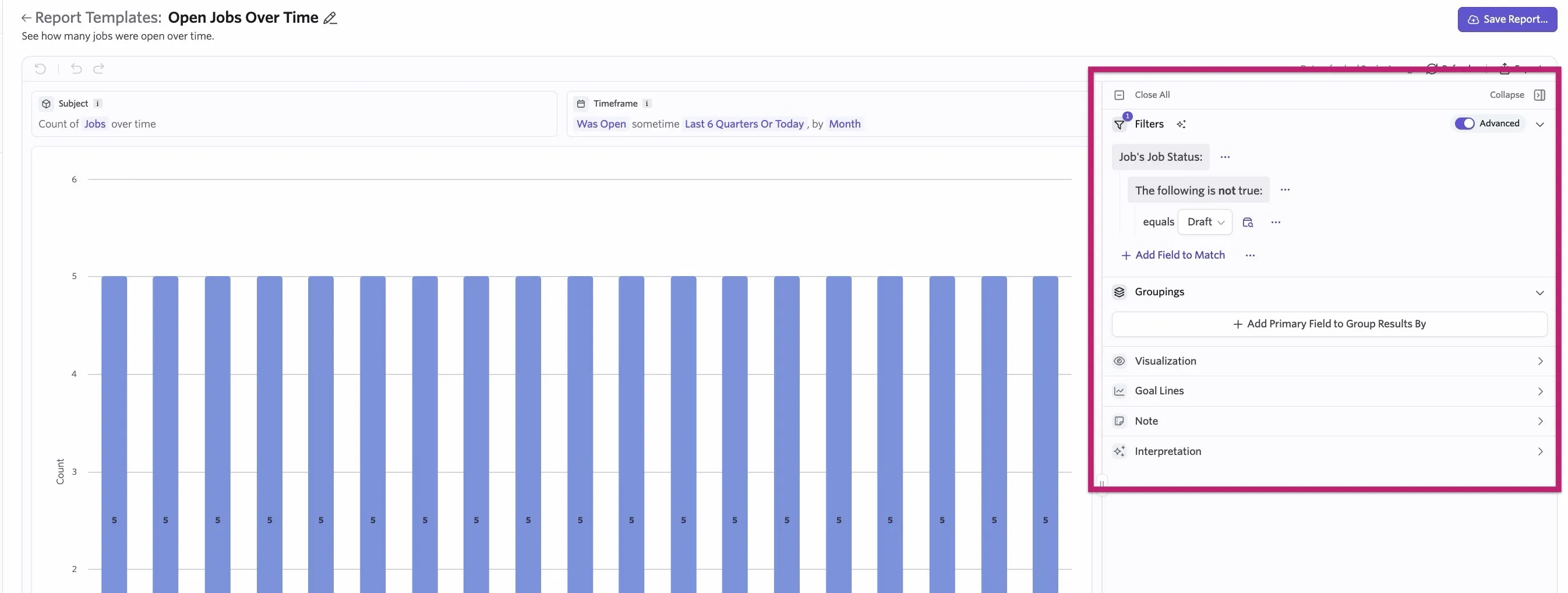
Task: Click the collapse panel icon
Action: (1539, 95)
